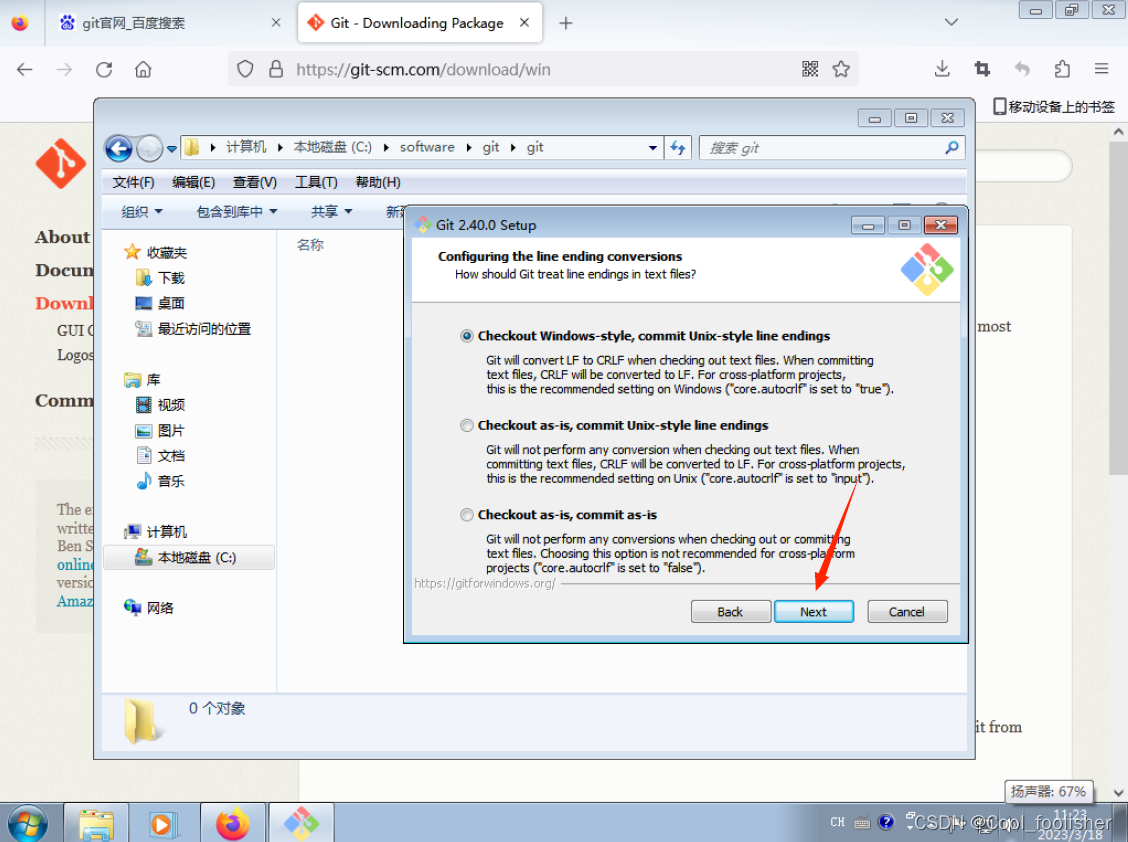Select 网络 in navigation pane
This screenshot has height=842, width=1128.
click(160, 608)
